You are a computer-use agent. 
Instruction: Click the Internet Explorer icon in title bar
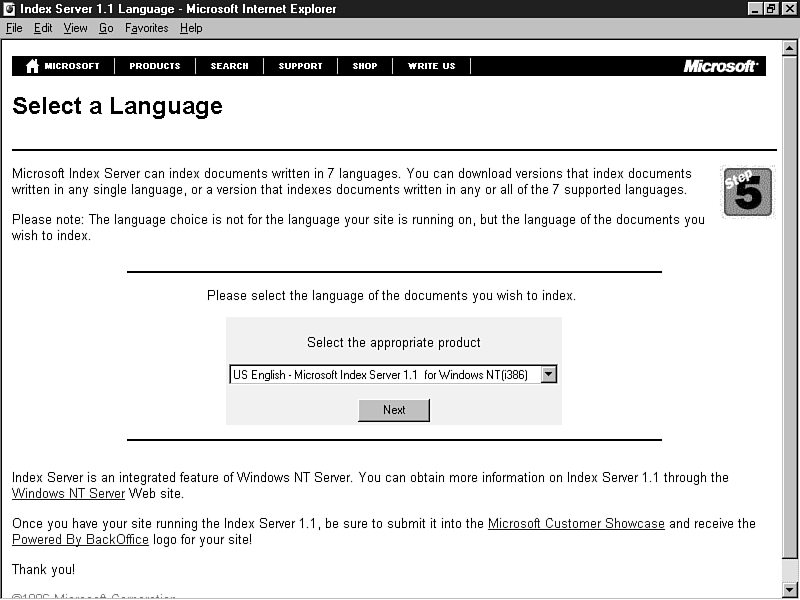coord(9,9)
